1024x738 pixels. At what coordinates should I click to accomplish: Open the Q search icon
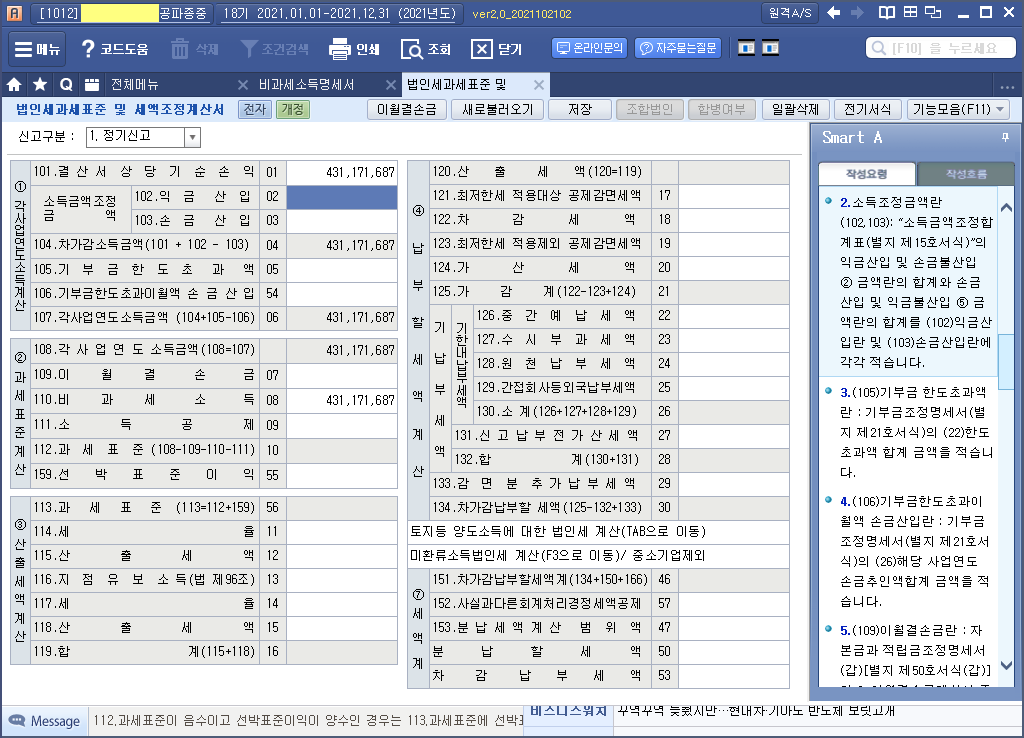coord(66,84)
